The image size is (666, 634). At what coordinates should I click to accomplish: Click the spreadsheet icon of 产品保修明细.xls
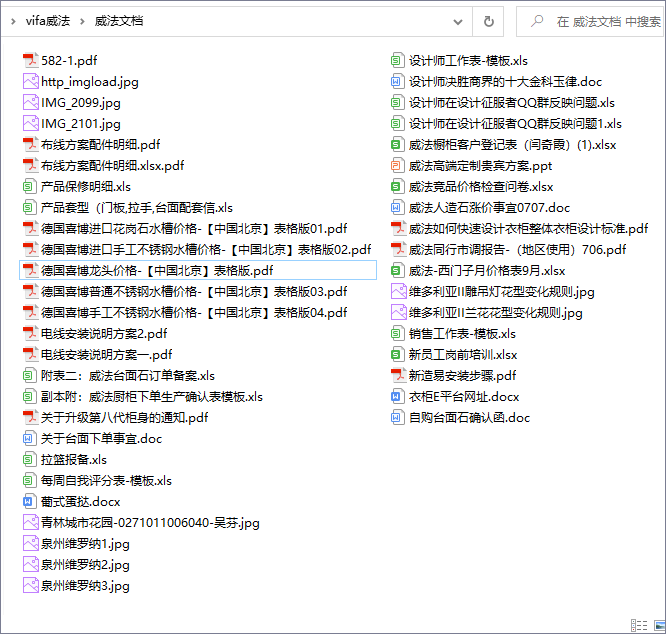28,186
